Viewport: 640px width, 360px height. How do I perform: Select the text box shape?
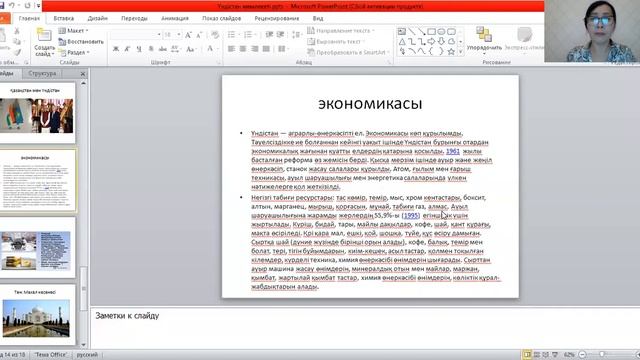tap(402, 31)
